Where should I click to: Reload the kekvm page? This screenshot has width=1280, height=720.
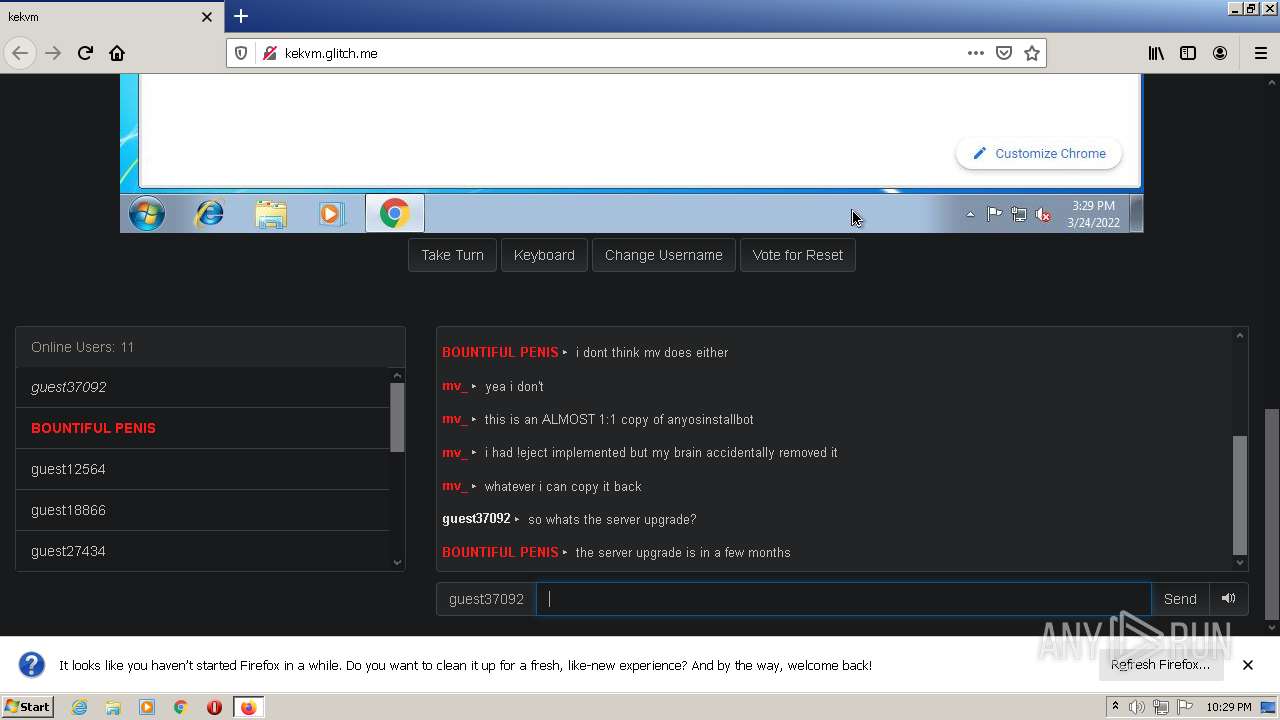(x=85, y=53)
